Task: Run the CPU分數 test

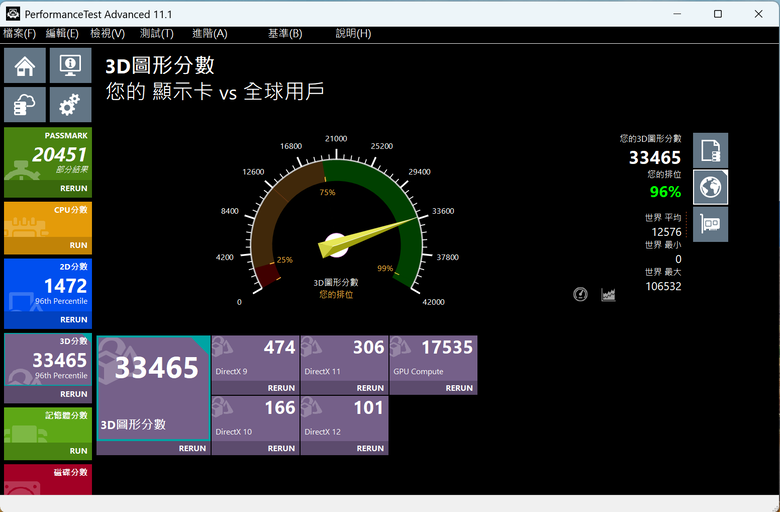Action: click(79, 245)
